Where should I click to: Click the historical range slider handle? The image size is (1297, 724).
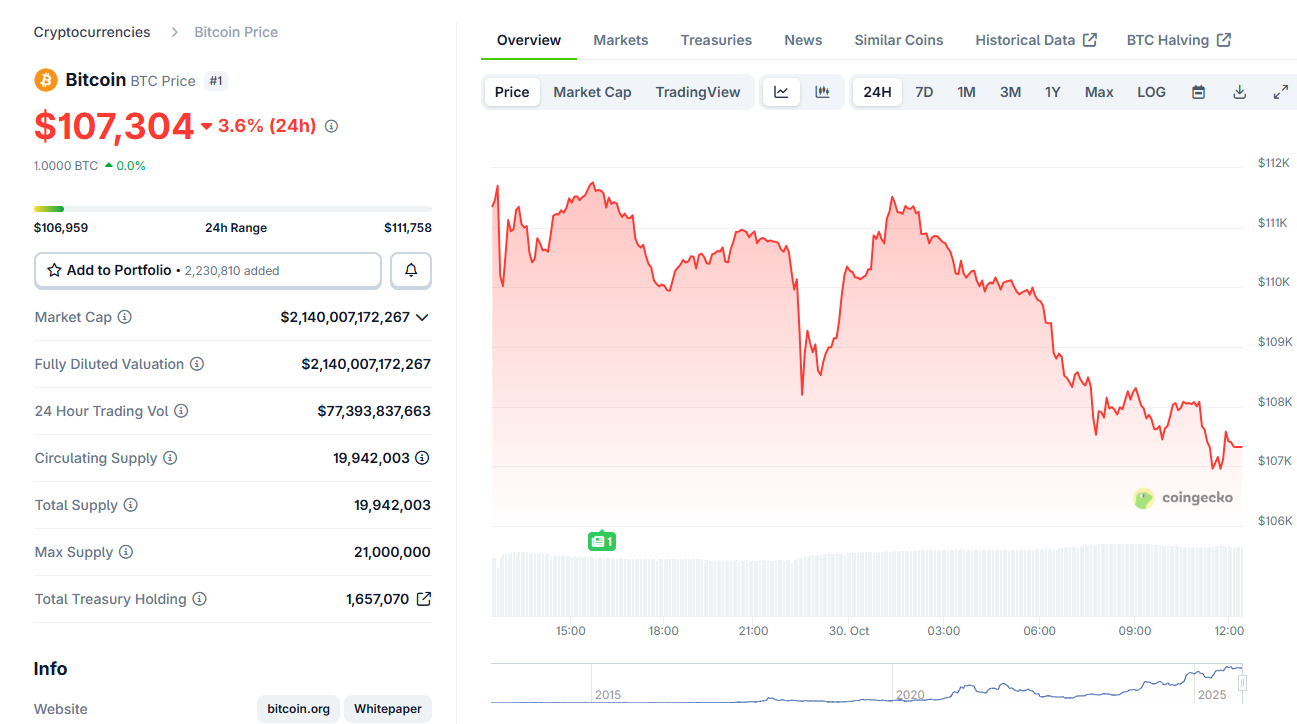coord(1242,683)
